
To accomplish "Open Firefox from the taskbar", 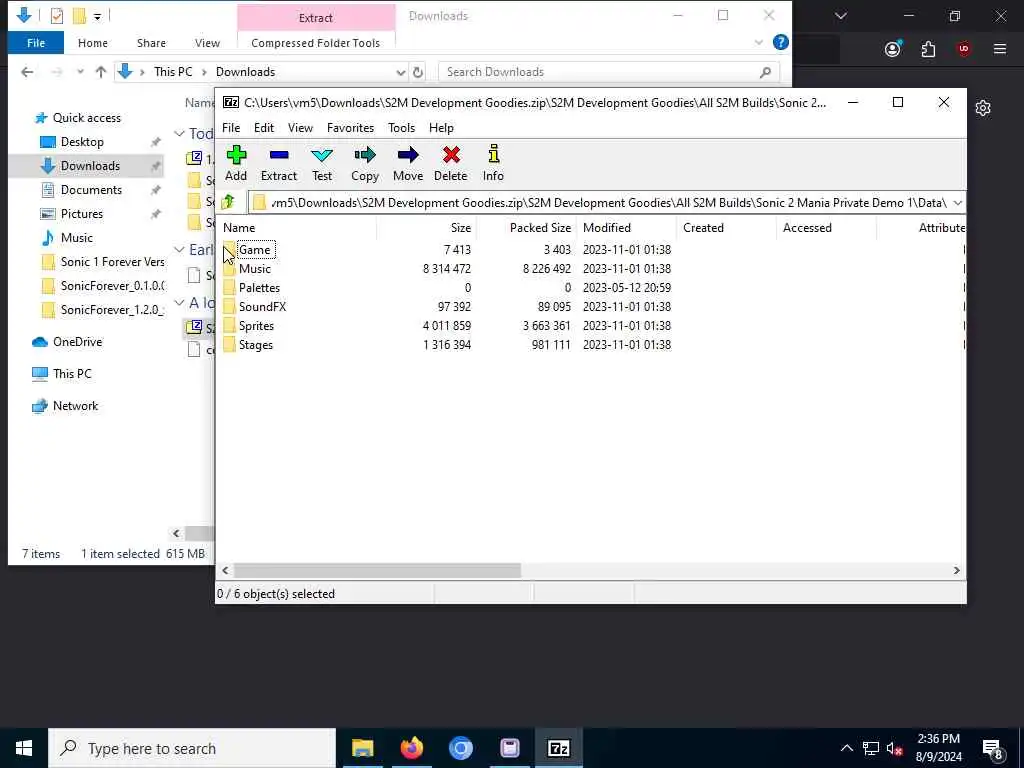I will click(411, 748).
